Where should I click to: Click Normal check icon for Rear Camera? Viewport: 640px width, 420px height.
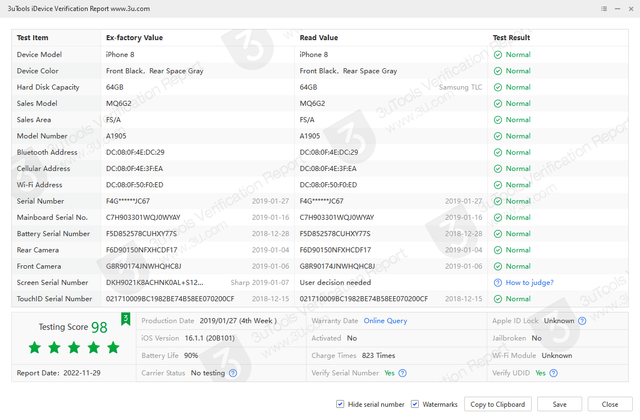498,250
